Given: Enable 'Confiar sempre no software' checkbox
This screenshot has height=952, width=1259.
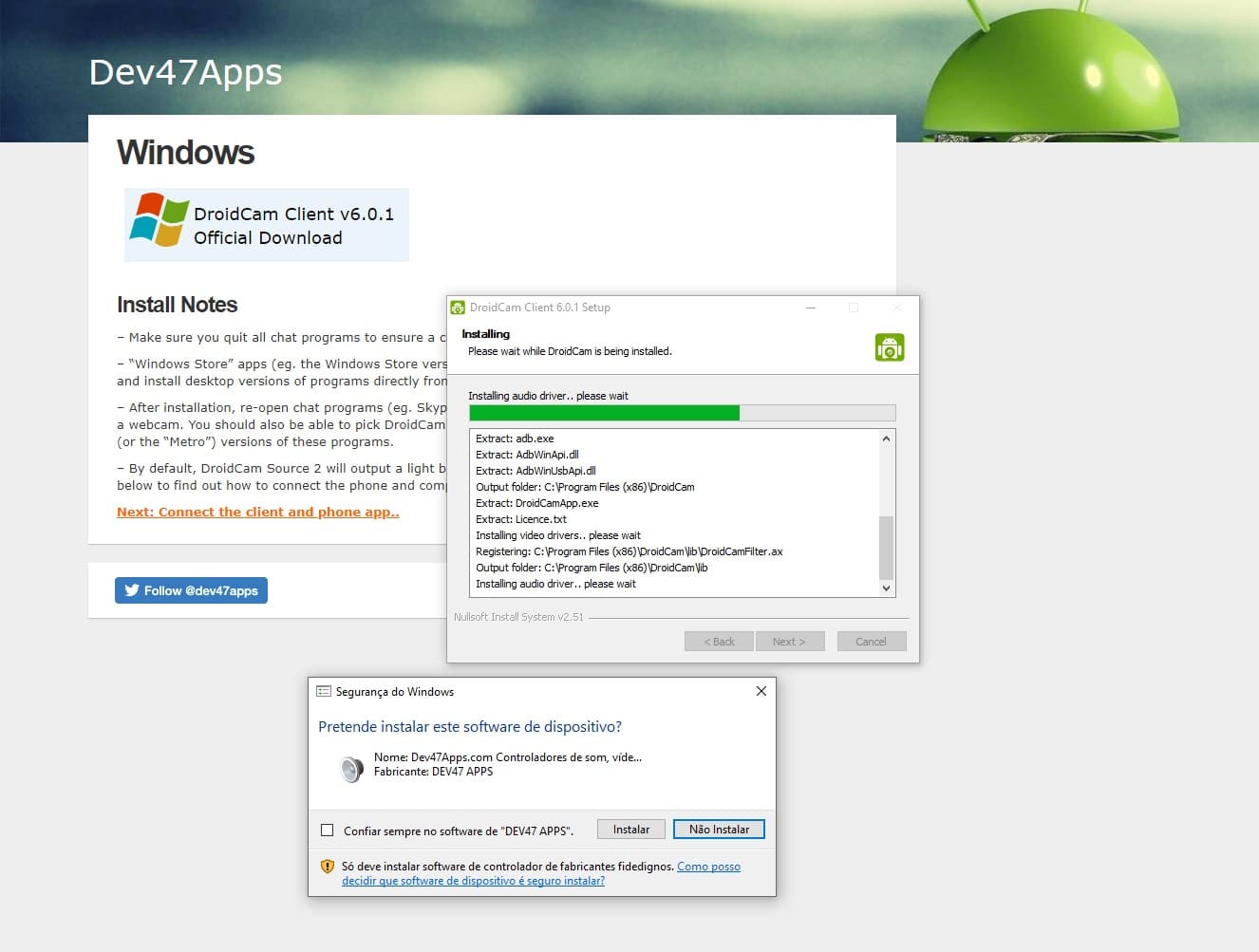Looking at the screenshot, I should (328, 831).
